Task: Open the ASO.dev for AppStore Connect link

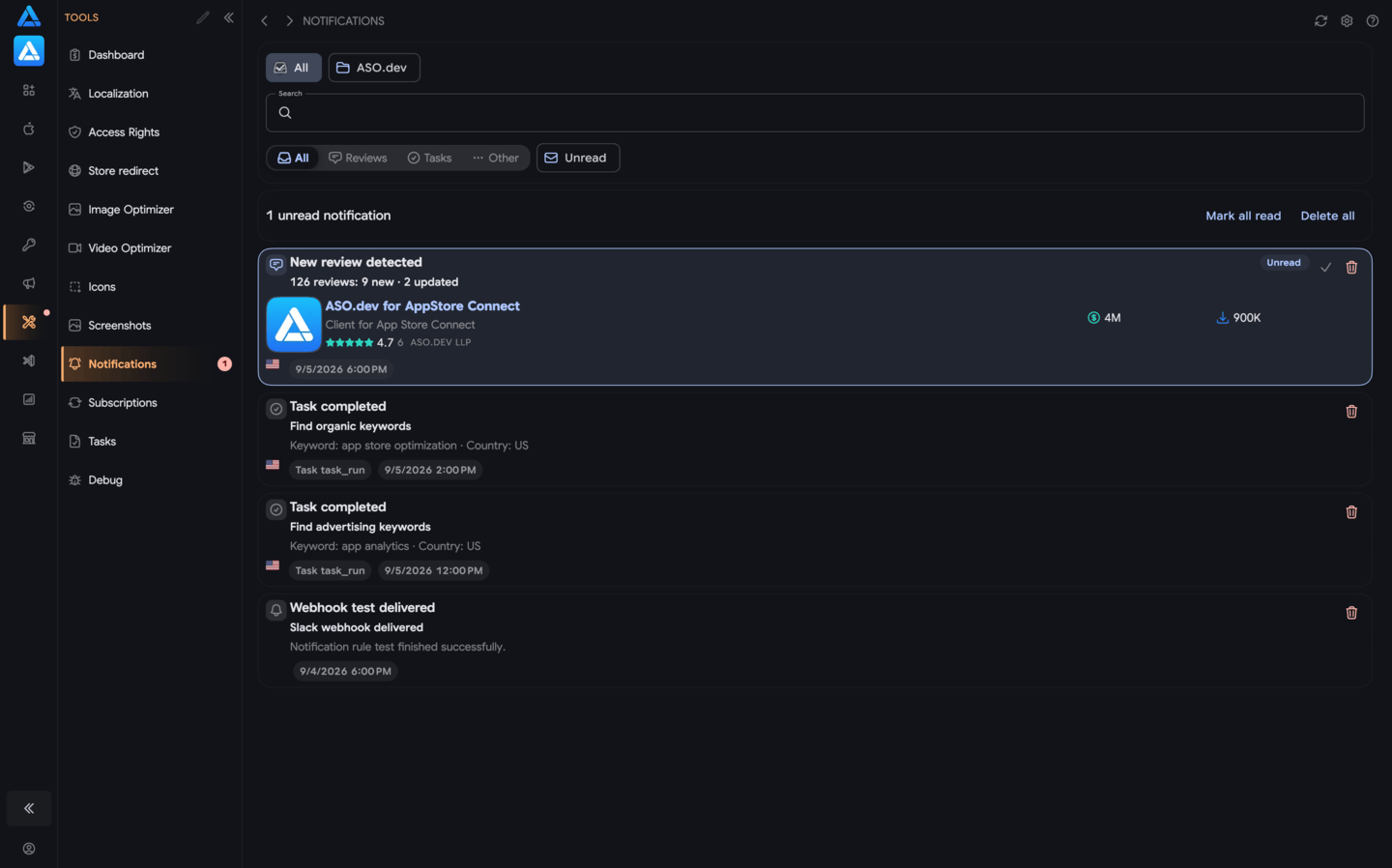Action: (x=422, y=306)
